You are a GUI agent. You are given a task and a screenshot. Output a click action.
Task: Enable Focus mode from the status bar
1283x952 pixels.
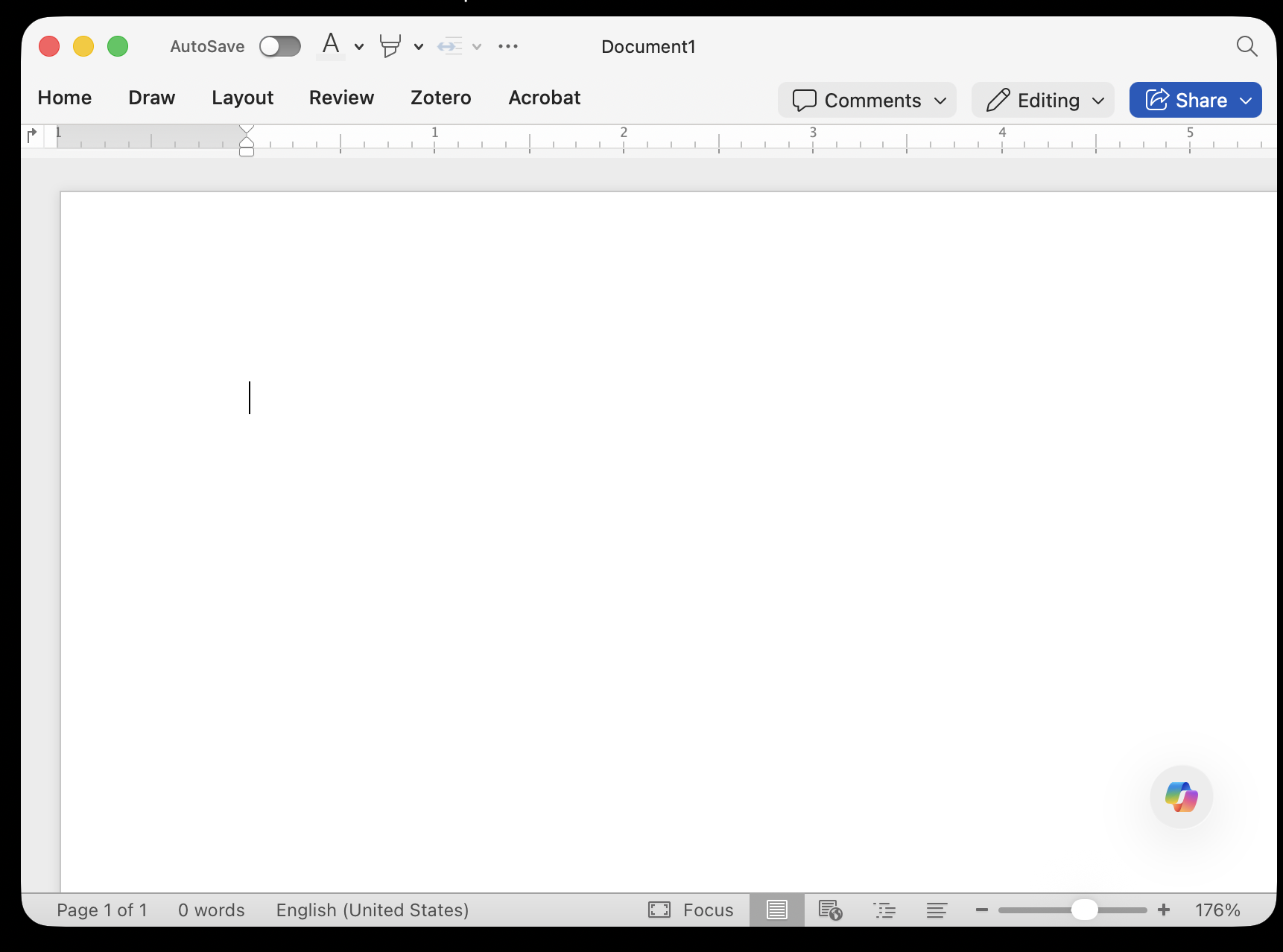[691, 910]
